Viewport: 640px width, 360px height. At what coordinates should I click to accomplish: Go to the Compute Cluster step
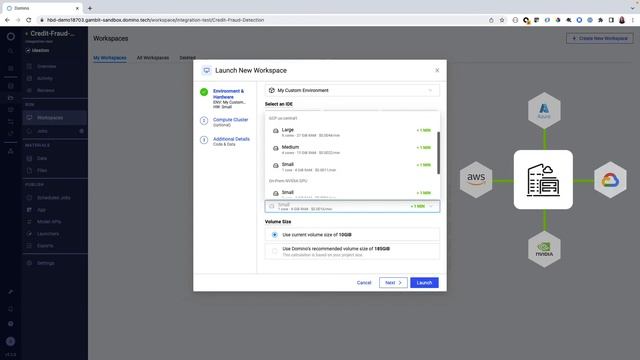pyautogui.click(x=230, y=120)
